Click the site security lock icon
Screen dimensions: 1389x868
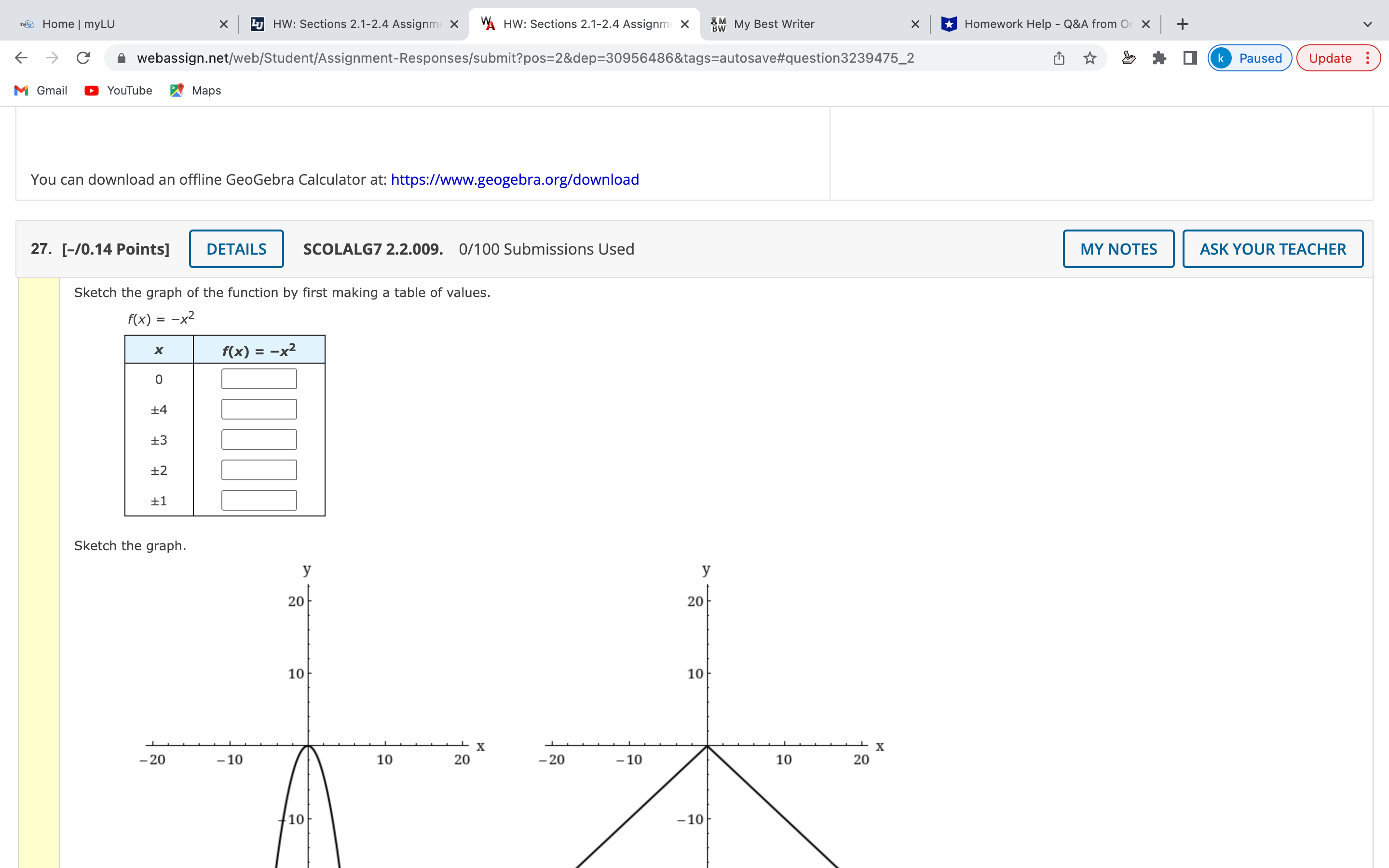tap(122, 57)
